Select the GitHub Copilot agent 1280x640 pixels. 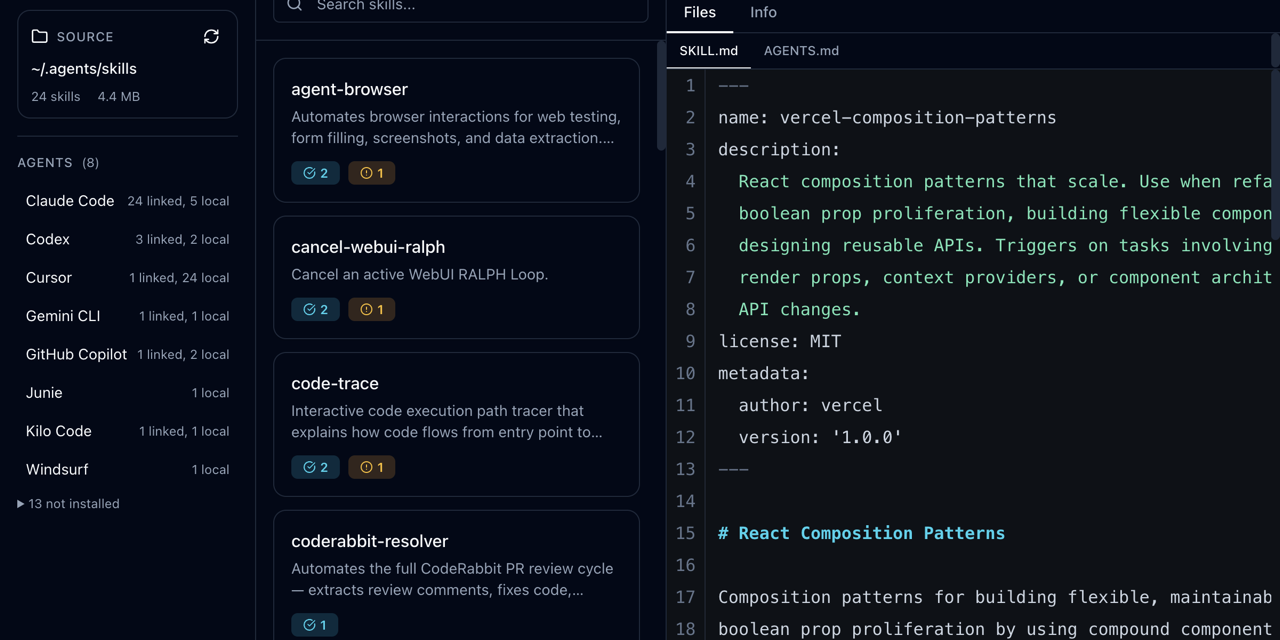tap(128, 354)
